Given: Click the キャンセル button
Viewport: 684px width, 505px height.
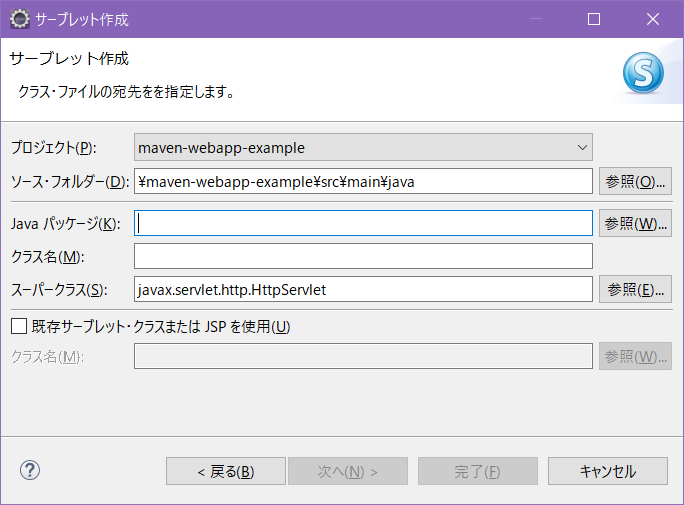Looking at the screenshot, I should coord(608,471).
